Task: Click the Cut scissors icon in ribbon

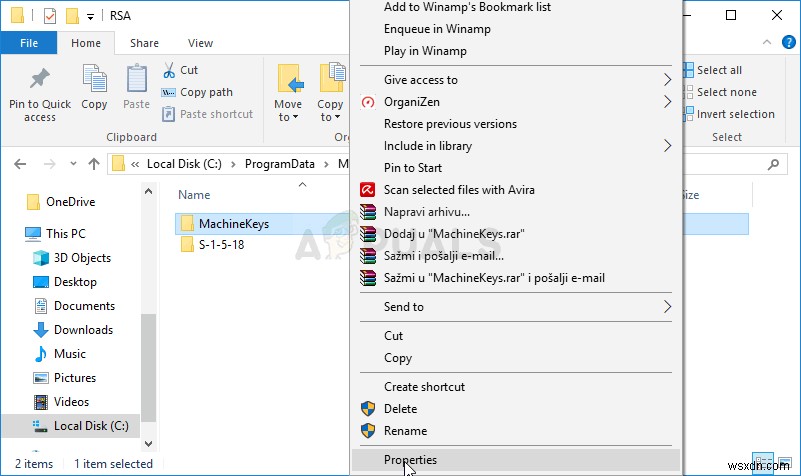Action: (x=169, y=70)
